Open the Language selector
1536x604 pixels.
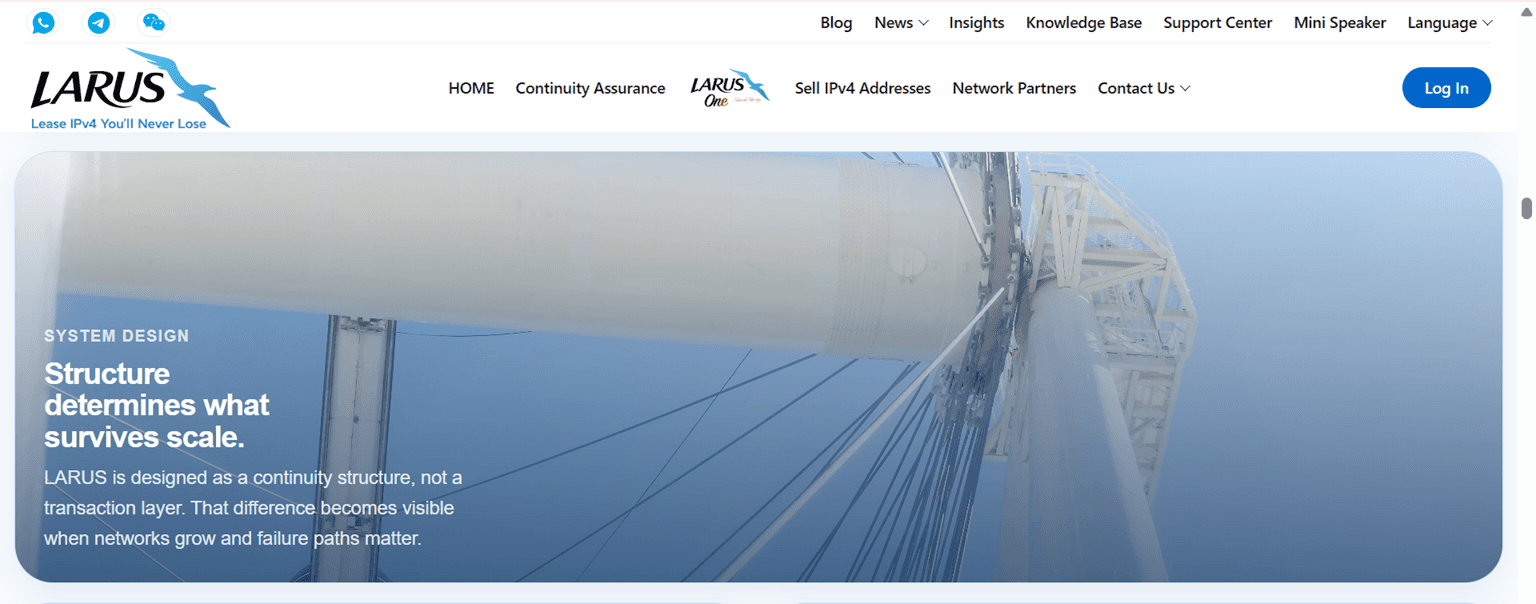click(x=1442, y=22)
